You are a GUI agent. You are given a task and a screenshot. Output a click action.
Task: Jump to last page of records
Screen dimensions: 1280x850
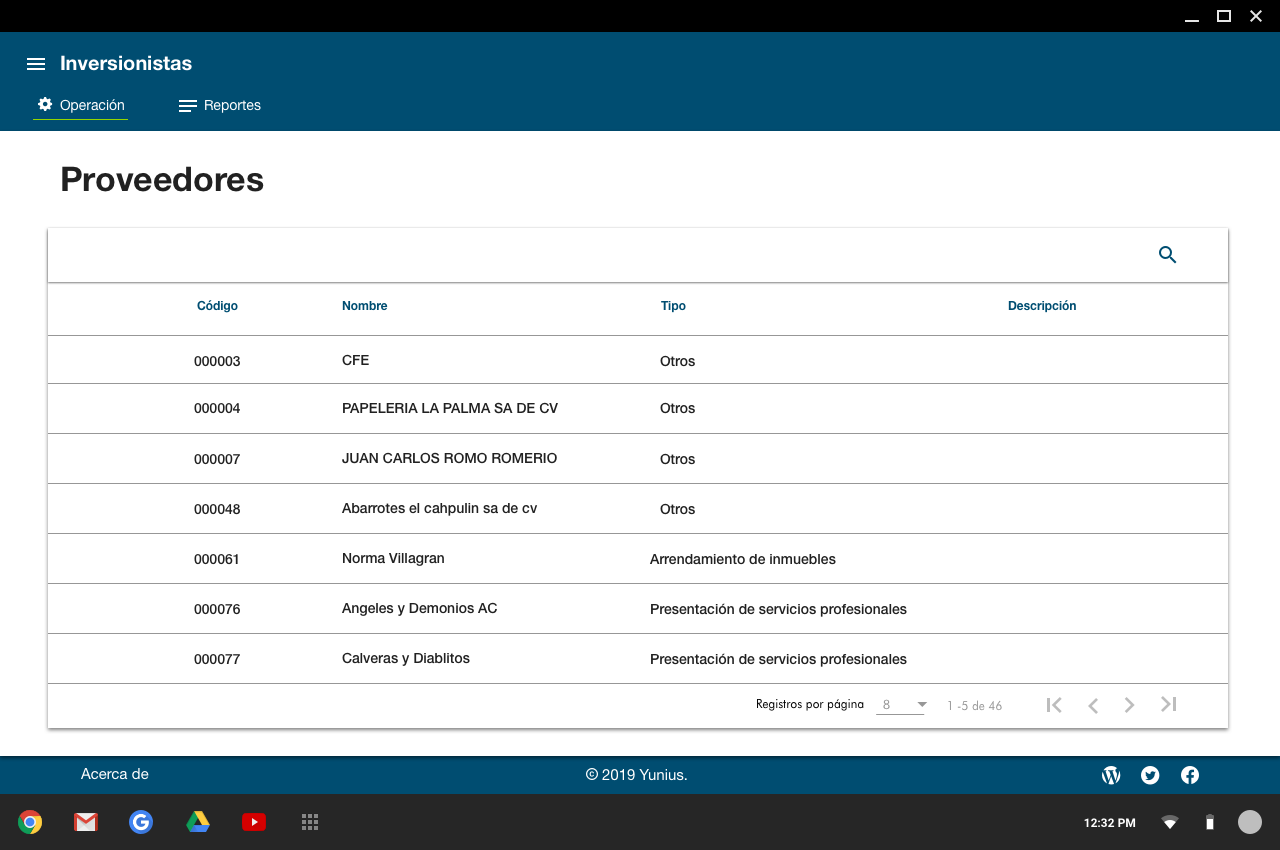pyautogui.click(x=1168, y=705)
